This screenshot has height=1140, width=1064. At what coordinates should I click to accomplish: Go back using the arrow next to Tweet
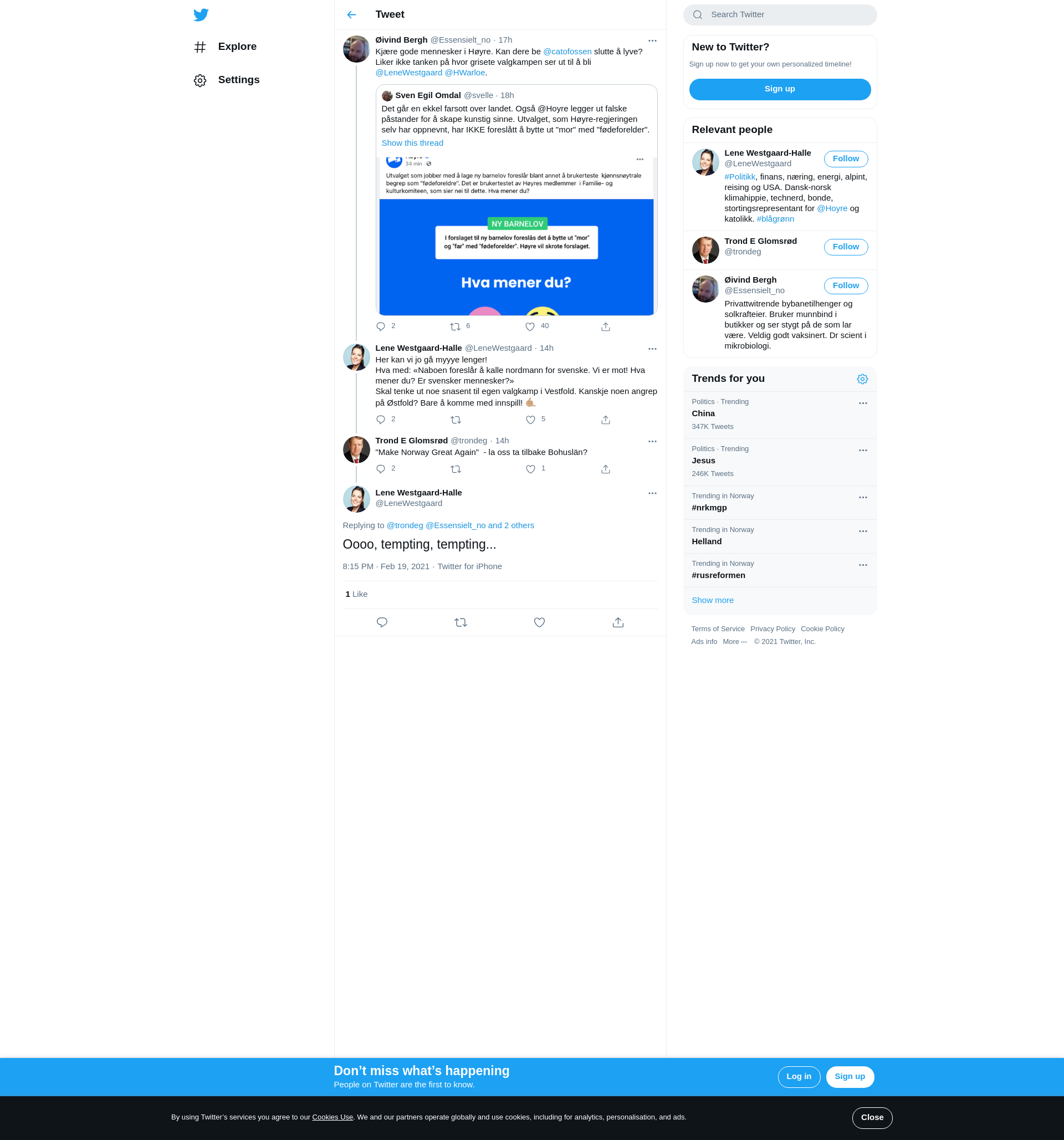tap(351, 15)
